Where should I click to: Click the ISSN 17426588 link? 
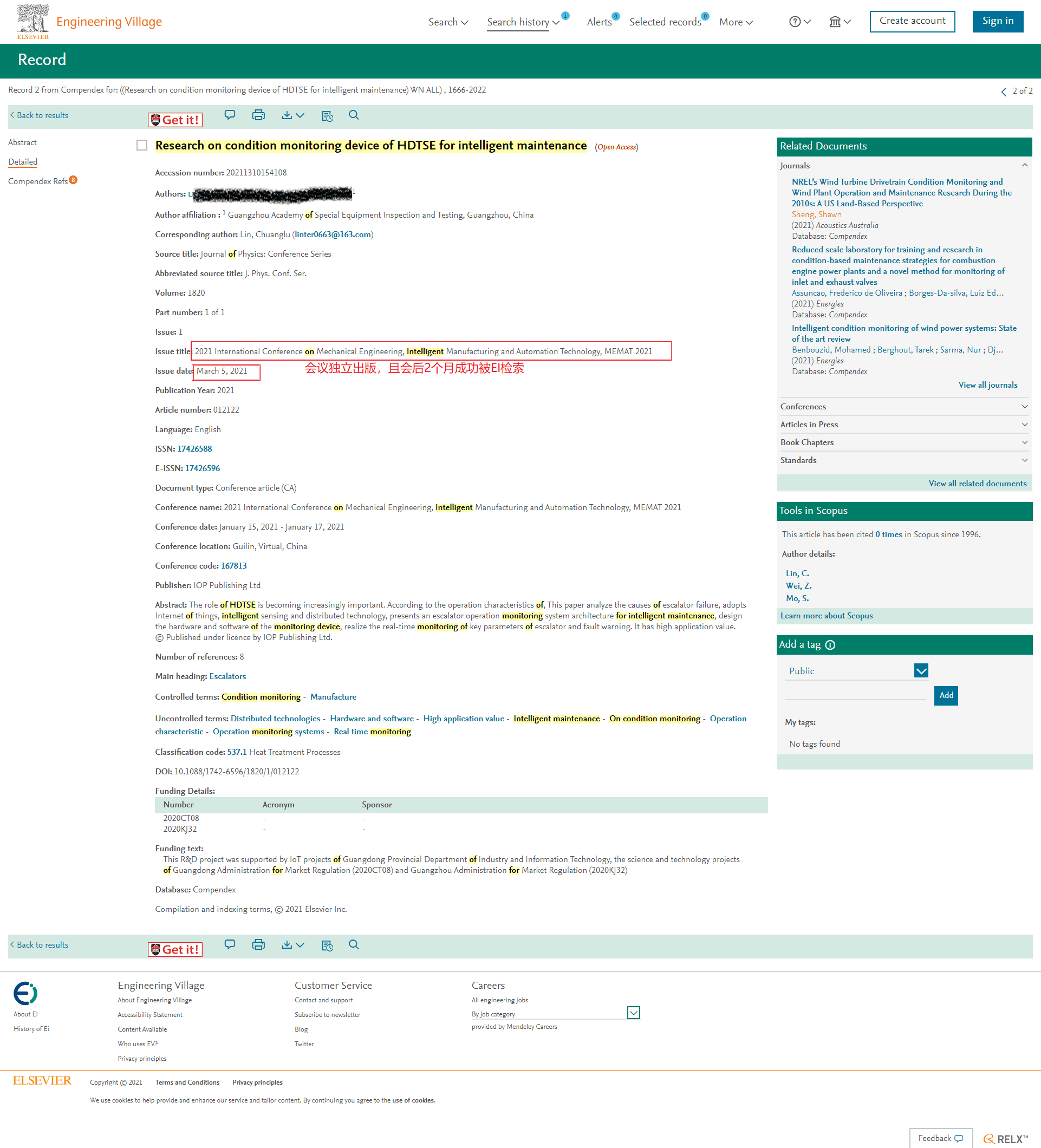tap(194, 449)
